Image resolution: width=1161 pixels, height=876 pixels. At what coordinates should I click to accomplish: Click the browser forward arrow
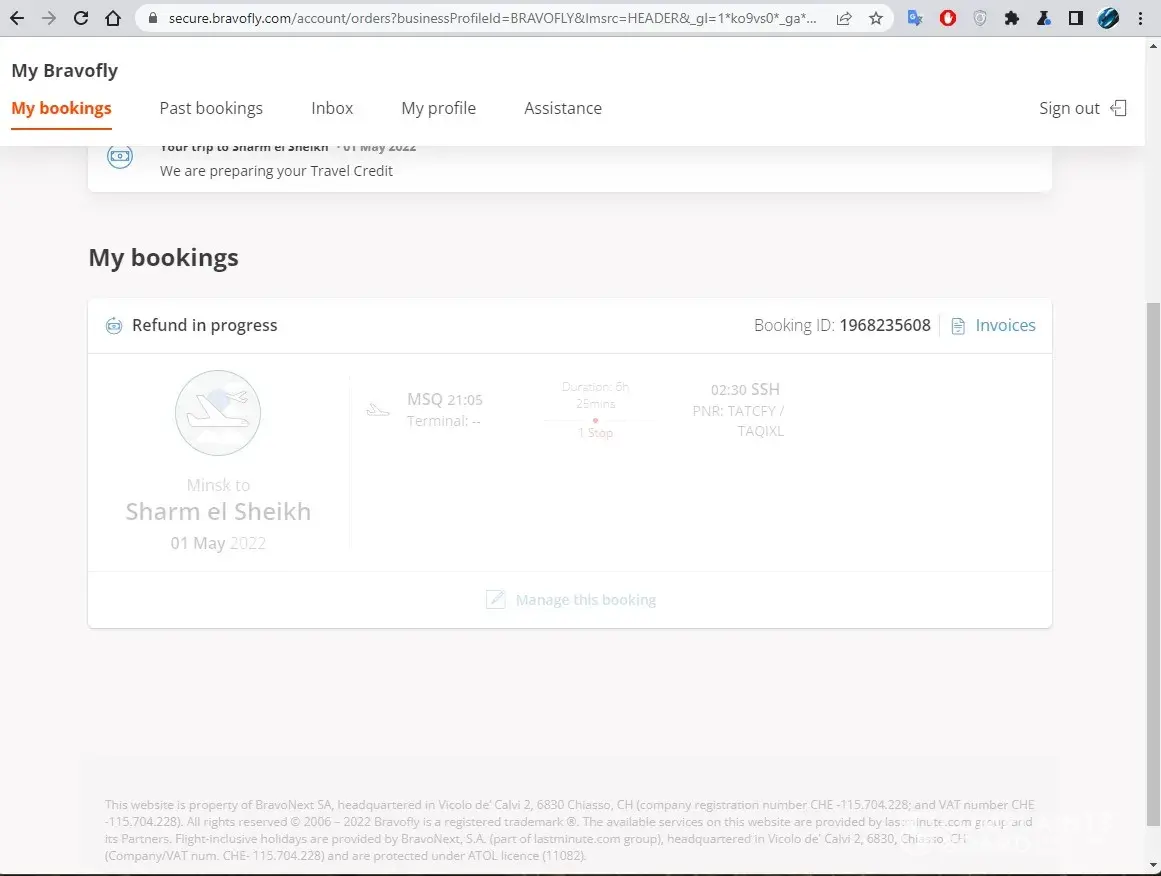click(x=49, y=19)
